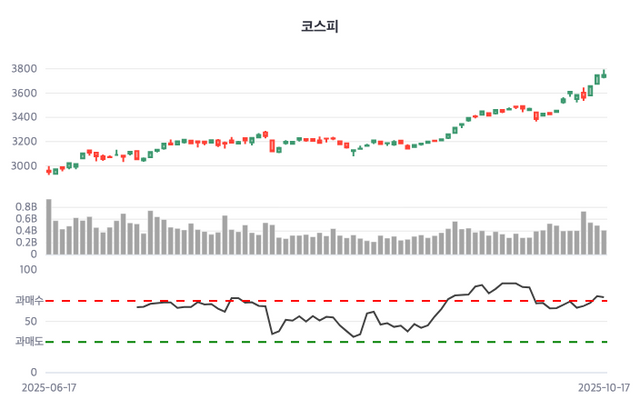Click the chart title 코스피

(320, 27)
